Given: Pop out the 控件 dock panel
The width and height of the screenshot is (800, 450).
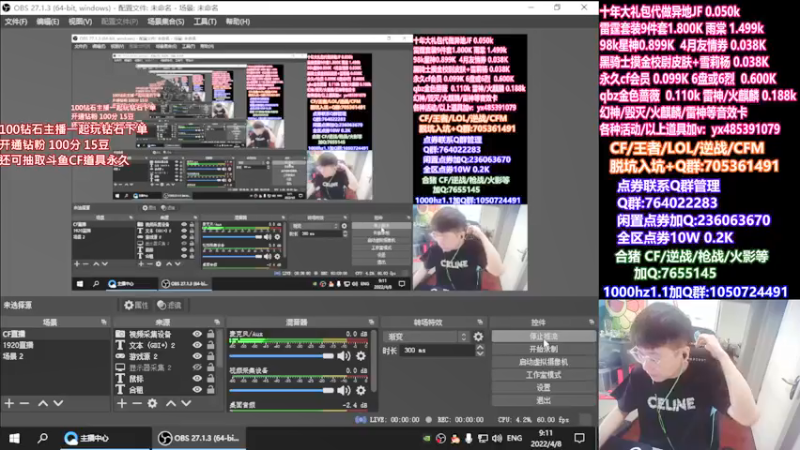Looking at the screenshot, I should click(x=591, y=322).
